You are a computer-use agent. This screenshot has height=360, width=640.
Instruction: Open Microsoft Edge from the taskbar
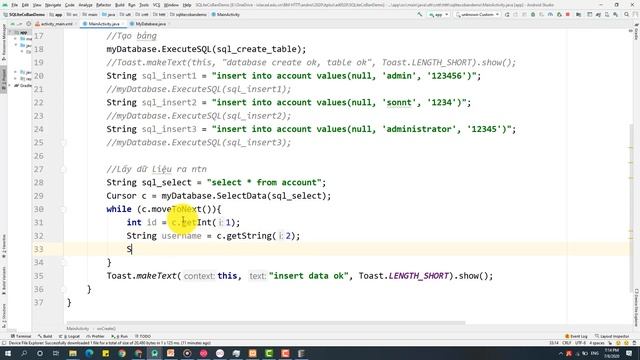tap(89, 353)
